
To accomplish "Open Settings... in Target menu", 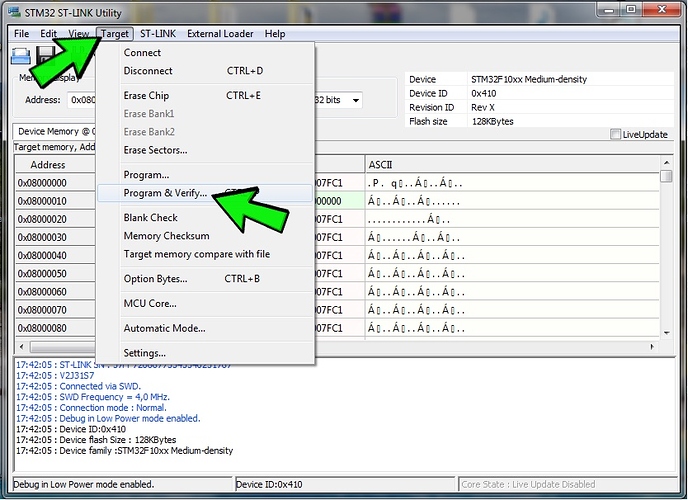I will coord(205,353).
